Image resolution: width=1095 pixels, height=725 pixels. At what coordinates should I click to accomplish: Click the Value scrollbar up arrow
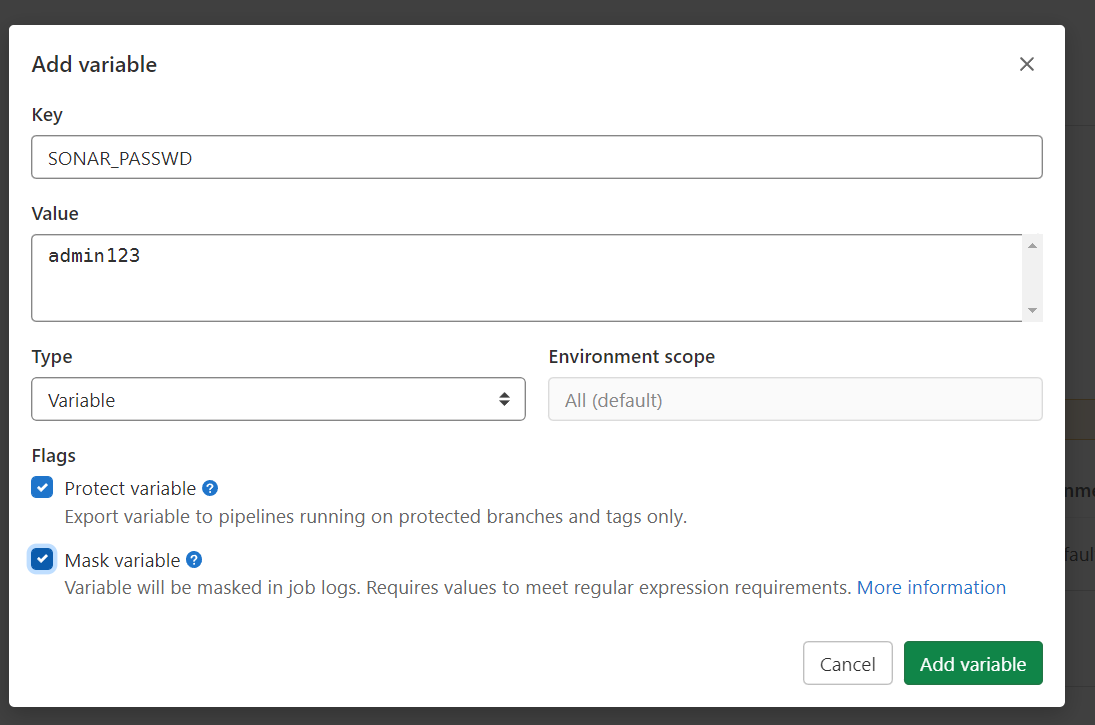coord(1032,246)
